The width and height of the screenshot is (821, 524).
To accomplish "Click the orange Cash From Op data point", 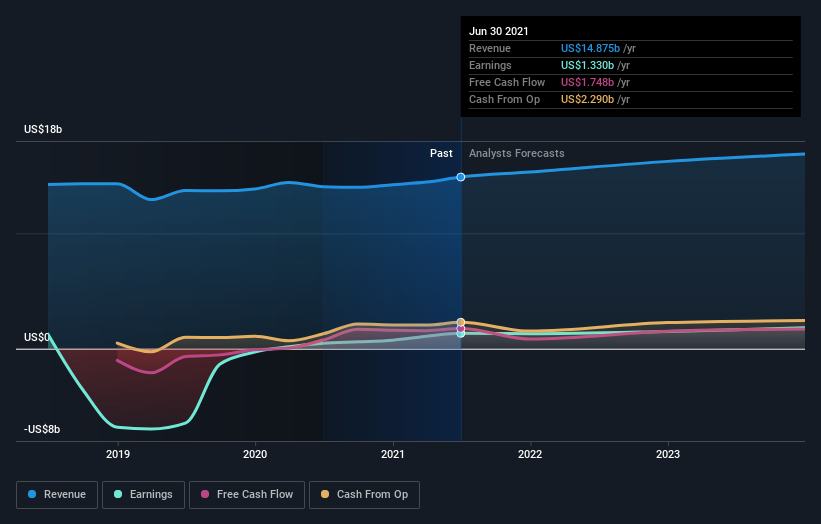I will (x=461, y=322).
